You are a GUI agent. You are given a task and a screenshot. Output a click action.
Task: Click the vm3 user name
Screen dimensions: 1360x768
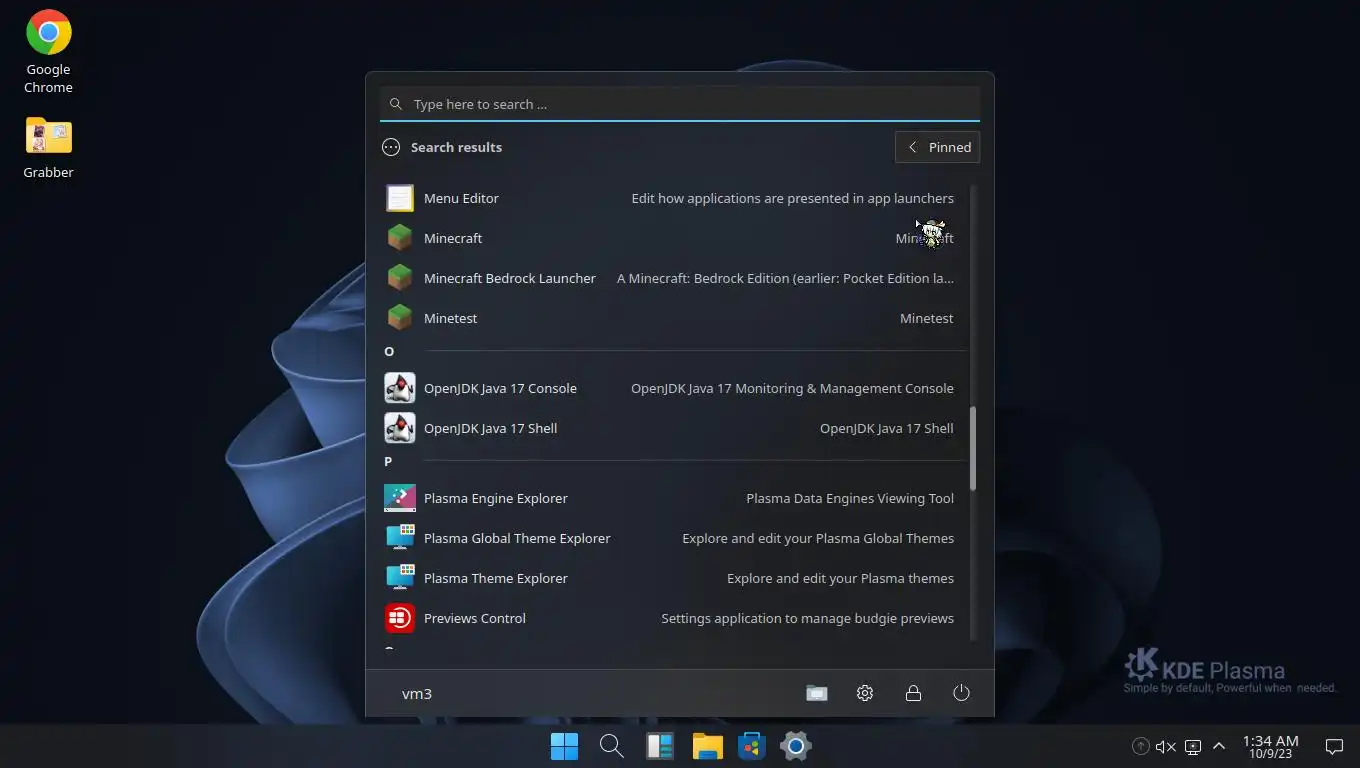click(x=417, y=693)
